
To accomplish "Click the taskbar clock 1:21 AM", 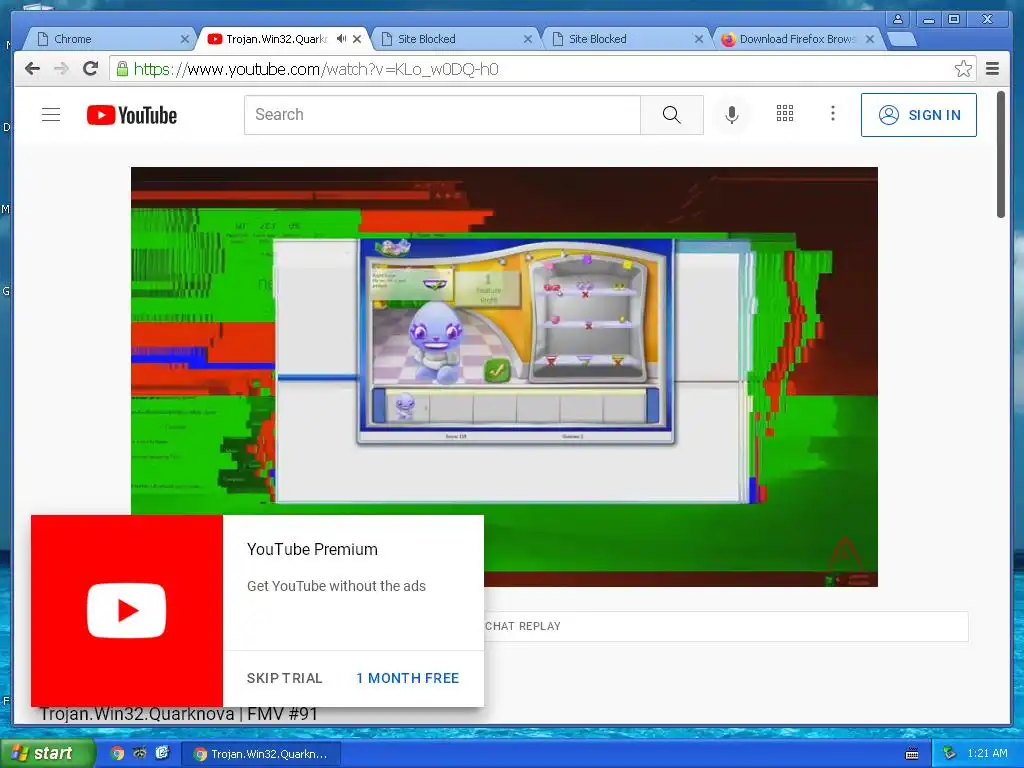I will [987, 754].
